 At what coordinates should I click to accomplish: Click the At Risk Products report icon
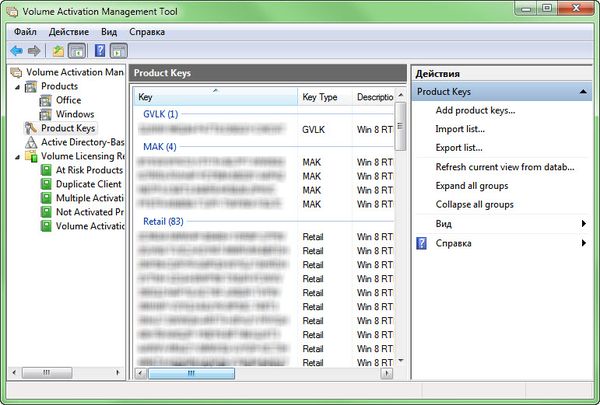click(46, 170)
